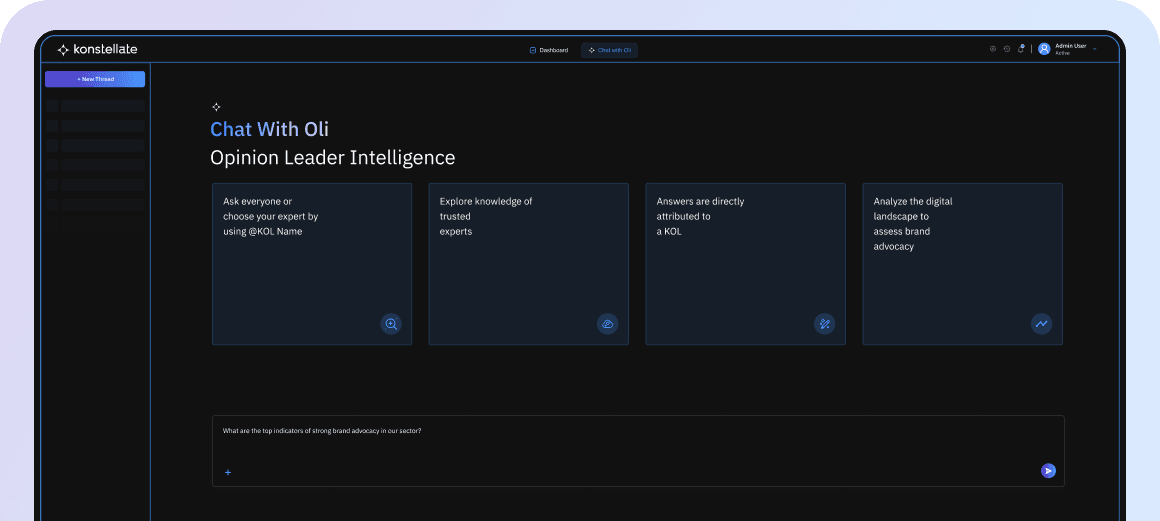Click the icon on Explore knowledge card
The image size is (1160, 521).
tap(607, 324)
